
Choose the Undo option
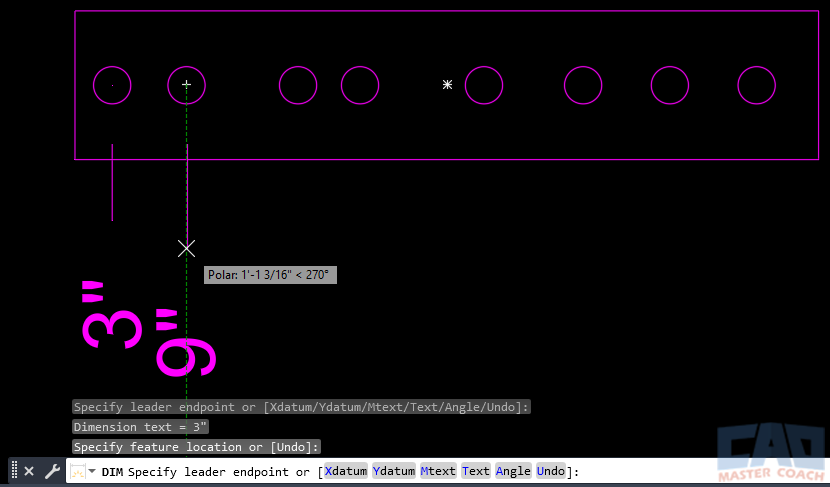click(x=551, y=471)
